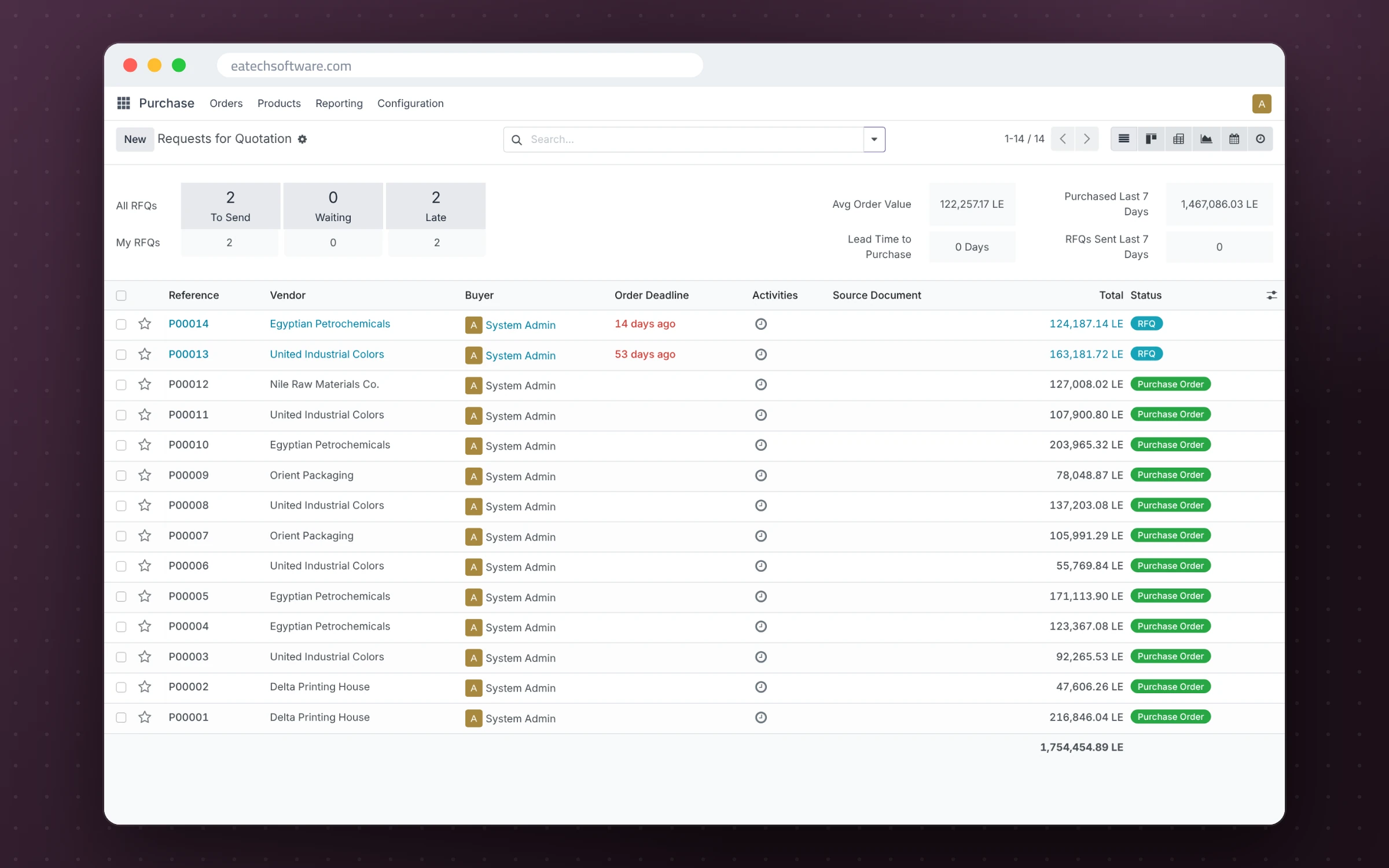The height and width of the screenshot is (868, 1389).
Task: Open the Products menu
Action: 279,103
